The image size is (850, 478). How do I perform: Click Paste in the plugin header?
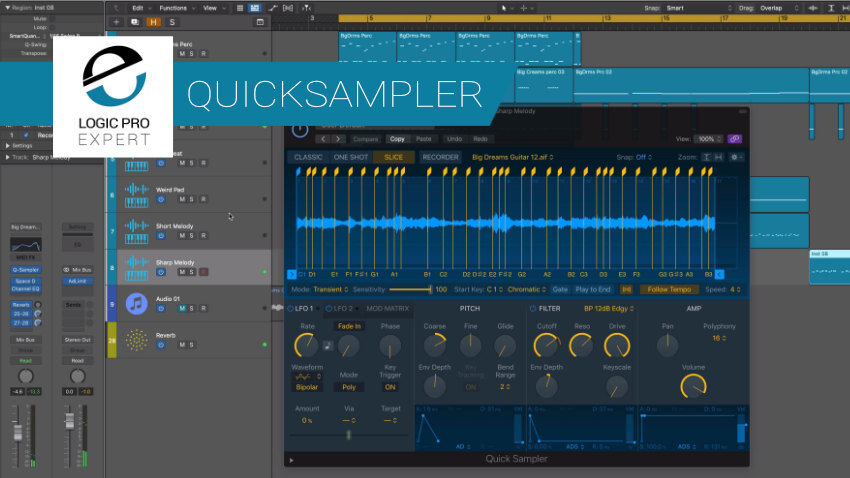pos(424,139)
